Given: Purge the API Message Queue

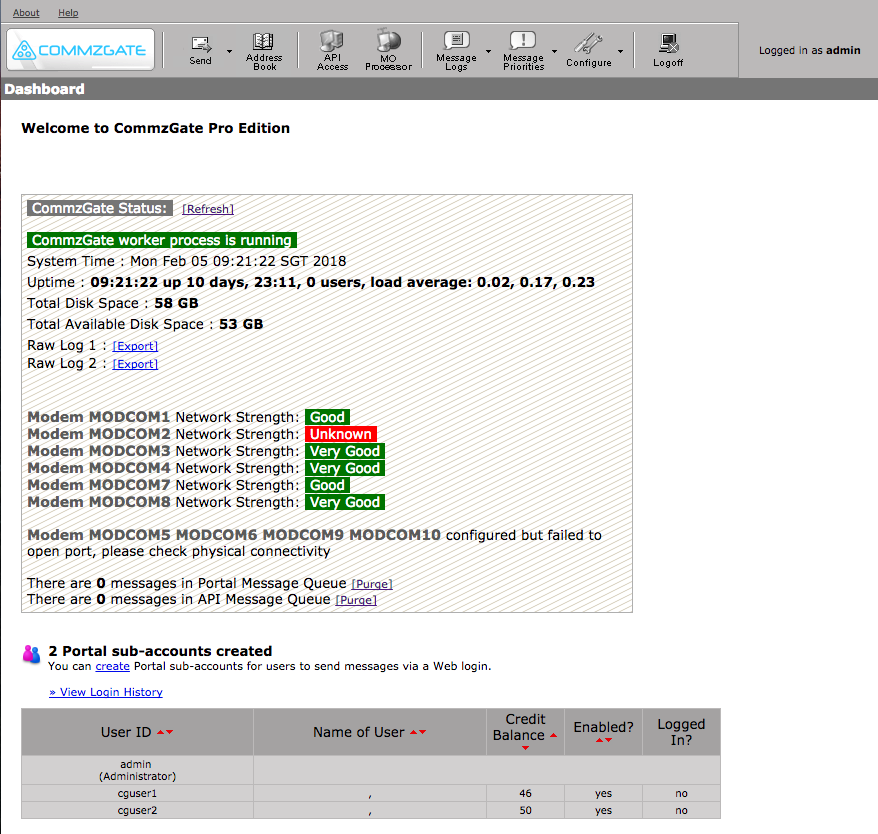Looking at the screenshot, I should [356, 600].
